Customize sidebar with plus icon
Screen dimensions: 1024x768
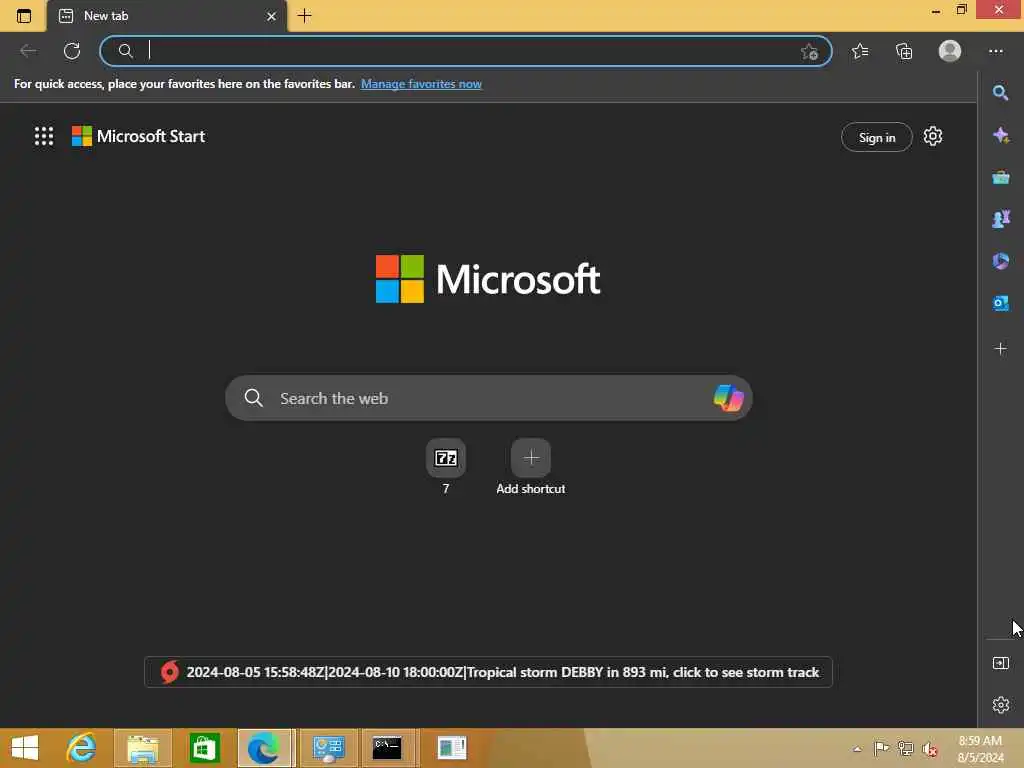coord(1000,349)
